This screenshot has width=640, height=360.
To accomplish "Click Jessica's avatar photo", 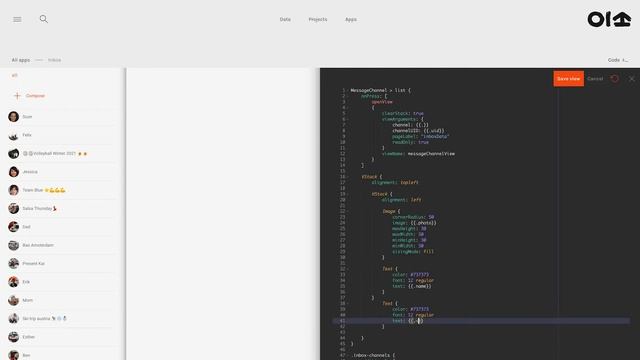I will [13, 172].
